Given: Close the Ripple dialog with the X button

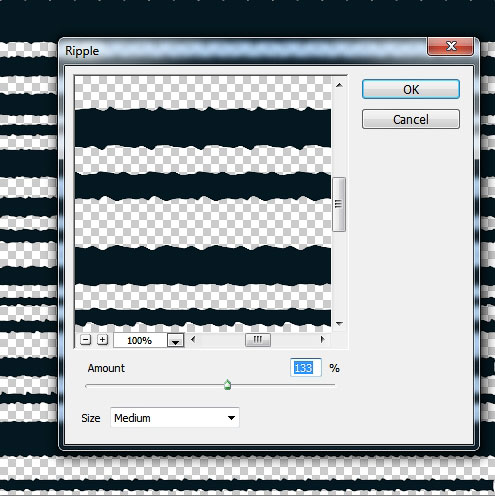Looking at the screenshot, I should tap(451, 46).
